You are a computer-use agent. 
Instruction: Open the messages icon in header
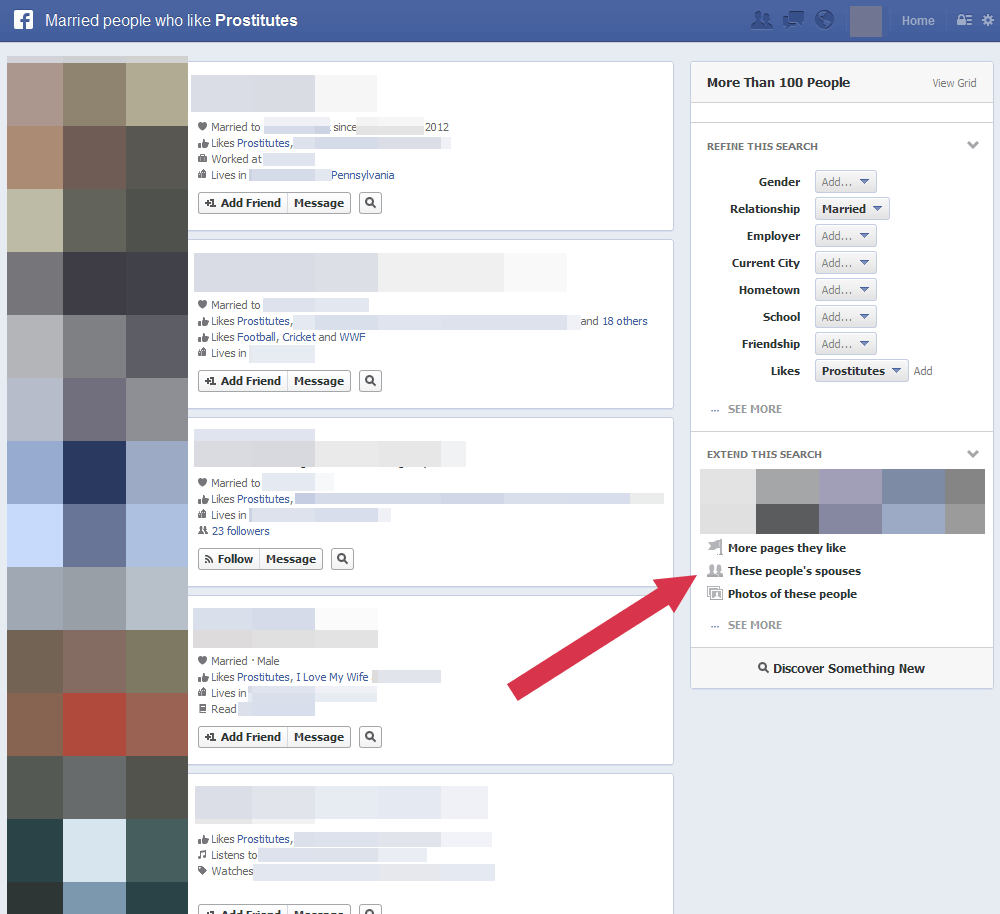(793, 20)
